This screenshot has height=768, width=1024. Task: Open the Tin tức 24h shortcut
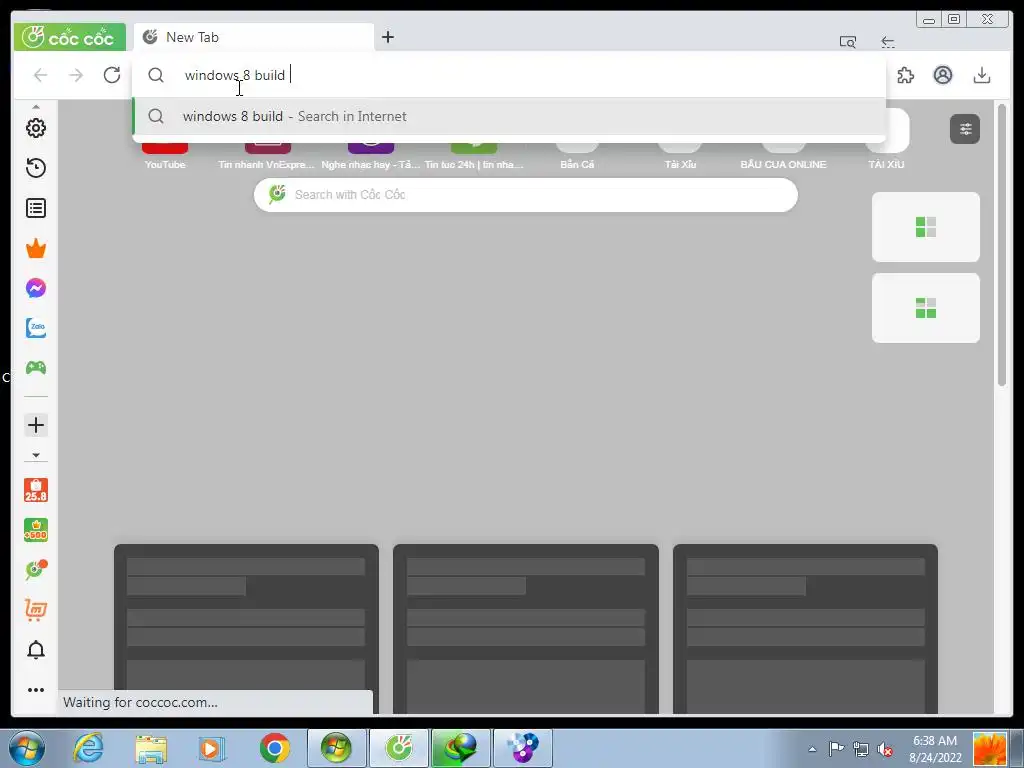474,157
